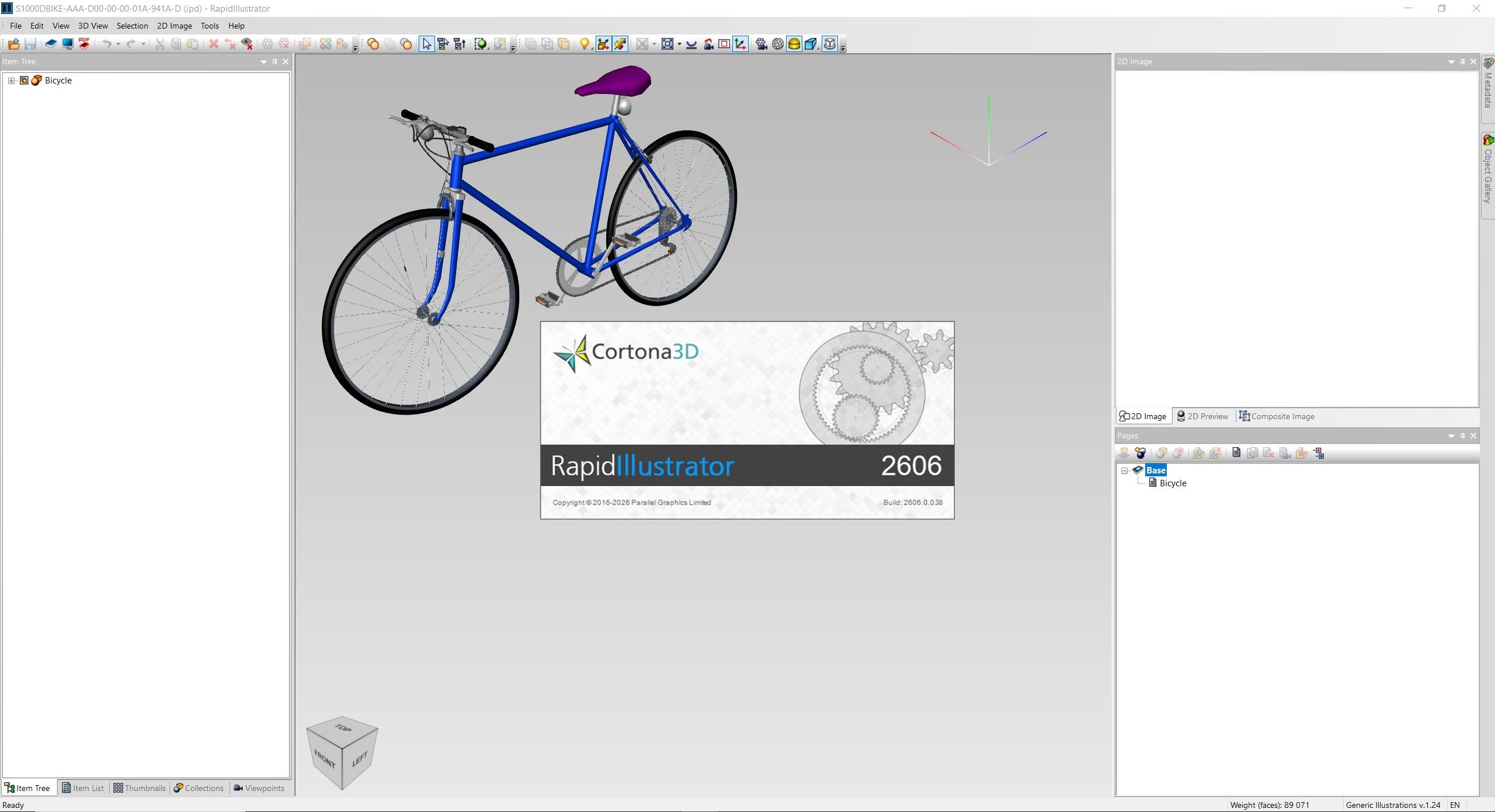
Task: Switch to the Thumbnails tab
Action: click(x=140, y=788)
